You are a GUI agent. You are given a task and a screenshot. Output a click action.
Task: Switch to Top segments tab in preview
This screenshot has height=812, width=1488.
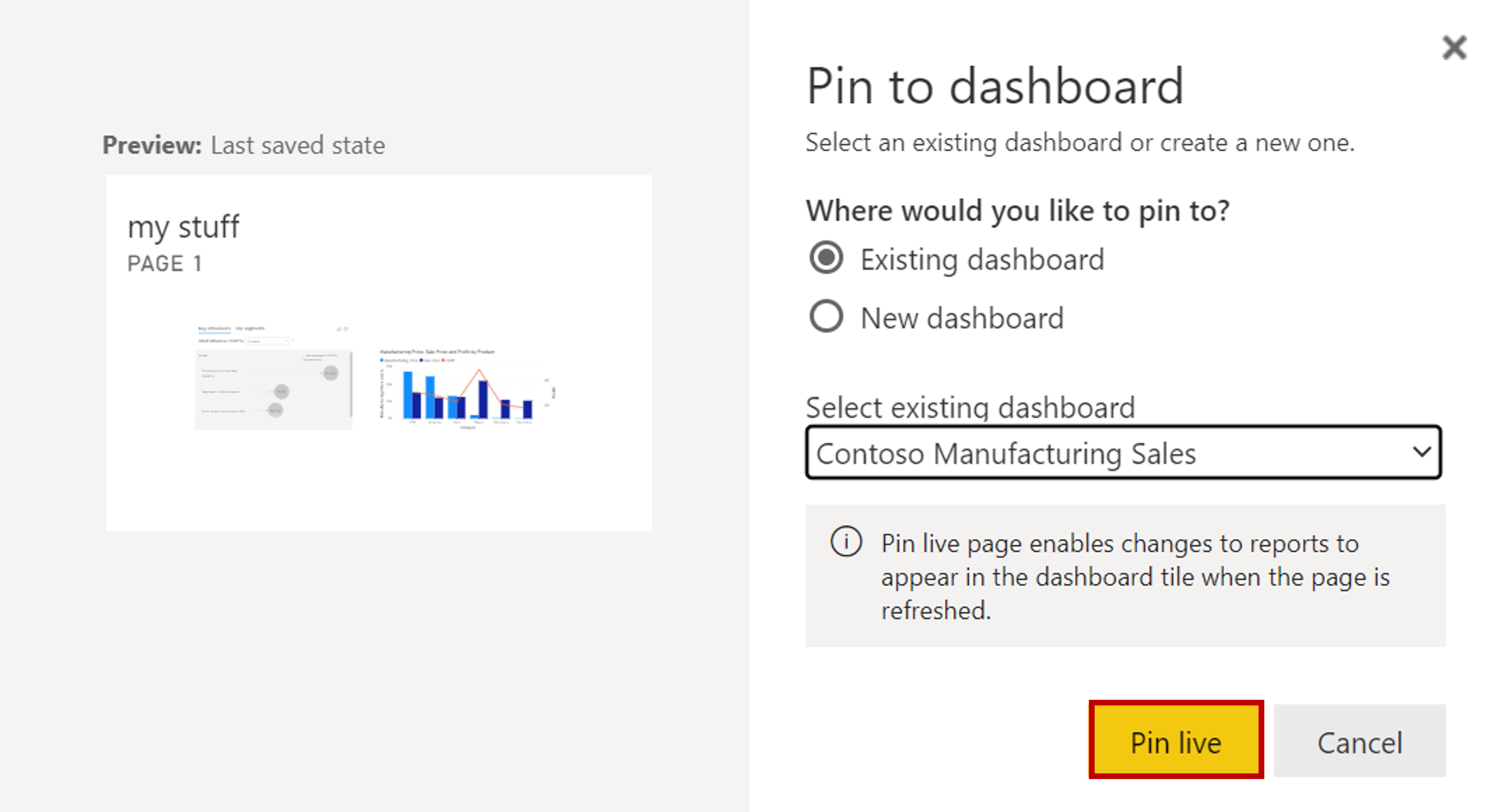coord(250,329)
